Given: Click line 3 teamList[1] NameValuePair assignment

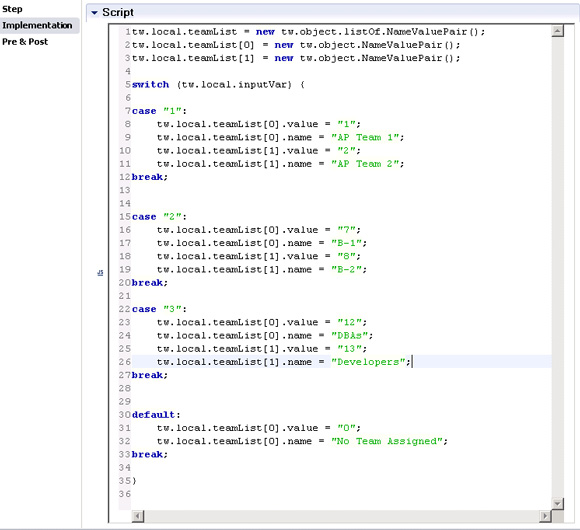Looking at the screenshot, I should [296, 58].
